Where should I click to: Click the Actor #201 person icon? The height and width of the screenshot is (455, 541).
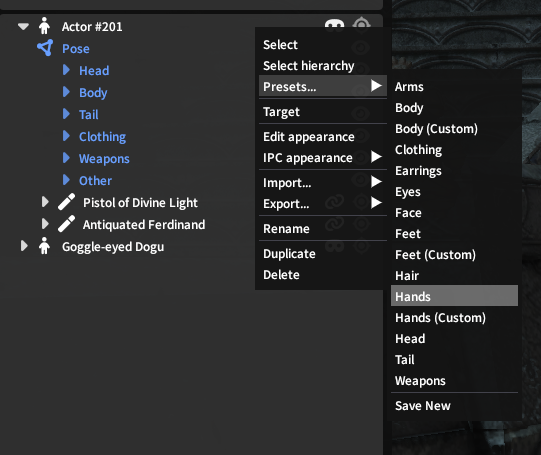pos(44,26)
